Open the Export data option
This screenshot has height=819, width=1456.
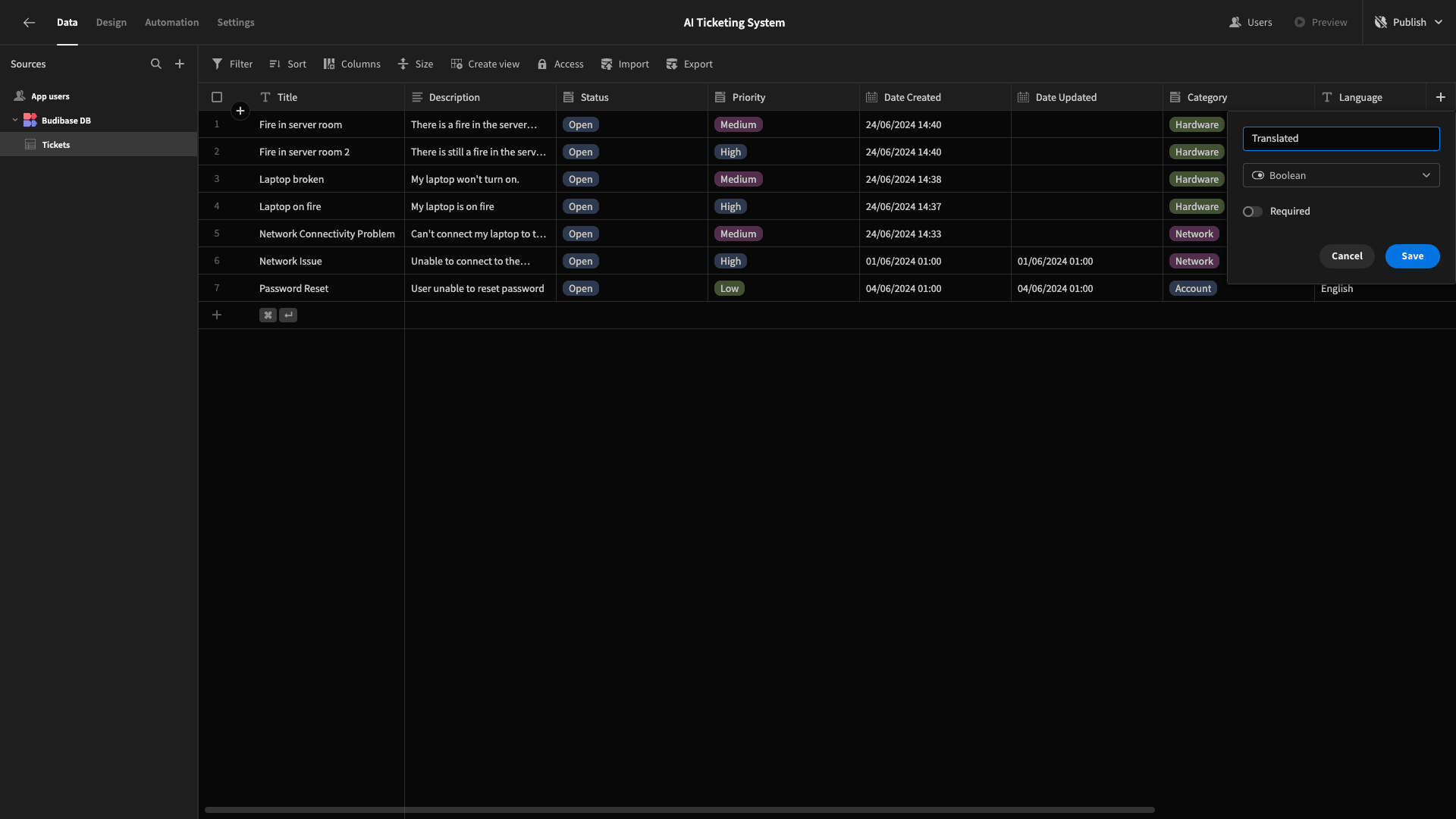[x=689, y=64]
